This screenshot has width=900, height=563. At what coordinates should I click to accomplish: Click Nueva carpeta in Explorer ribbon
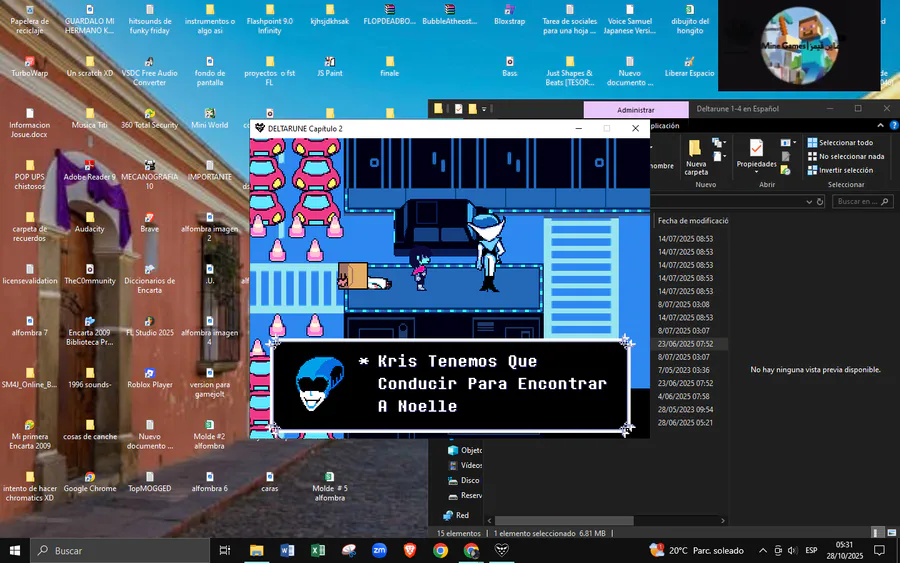(x=696, y=157)
